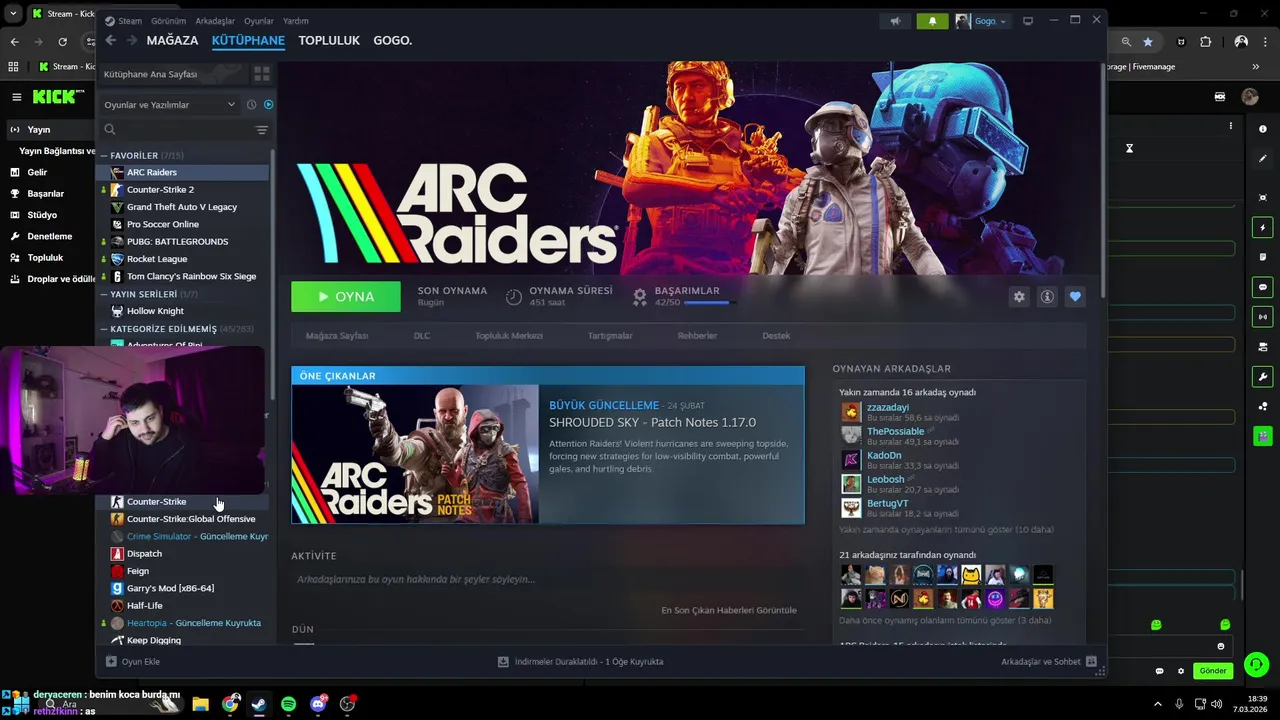Open OBS Studio from the taskbar
This screenshot has width=1280, height=720.
pos(347,704)
